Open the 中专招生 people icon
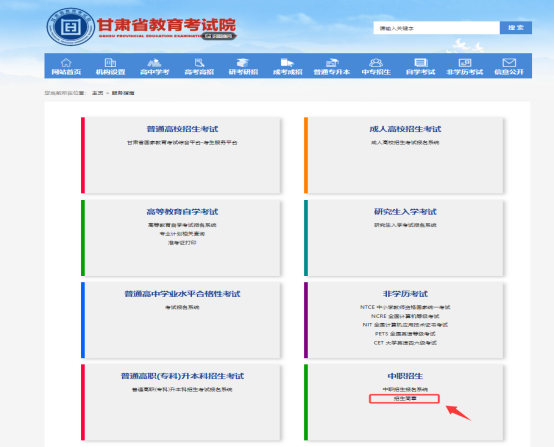This screenshot has width=554, height=447. pyautogui.click(x=376, y=63)
